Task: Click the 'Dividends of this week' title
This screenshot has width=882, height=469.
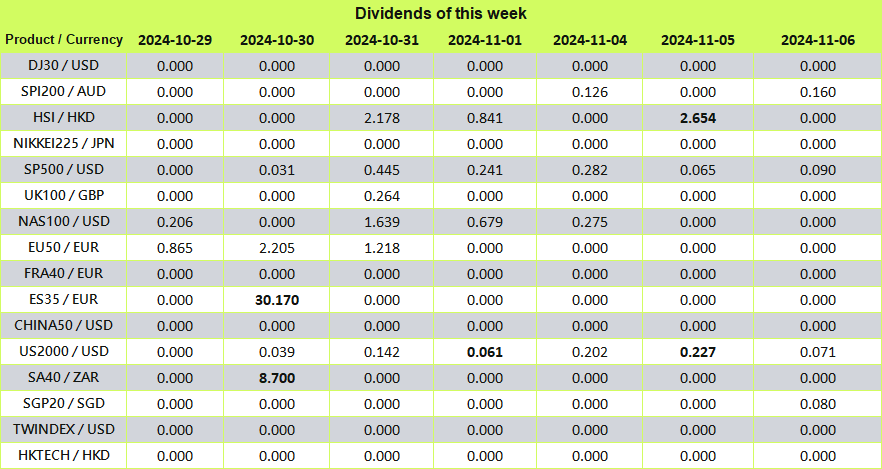Action: click(440, 13)
